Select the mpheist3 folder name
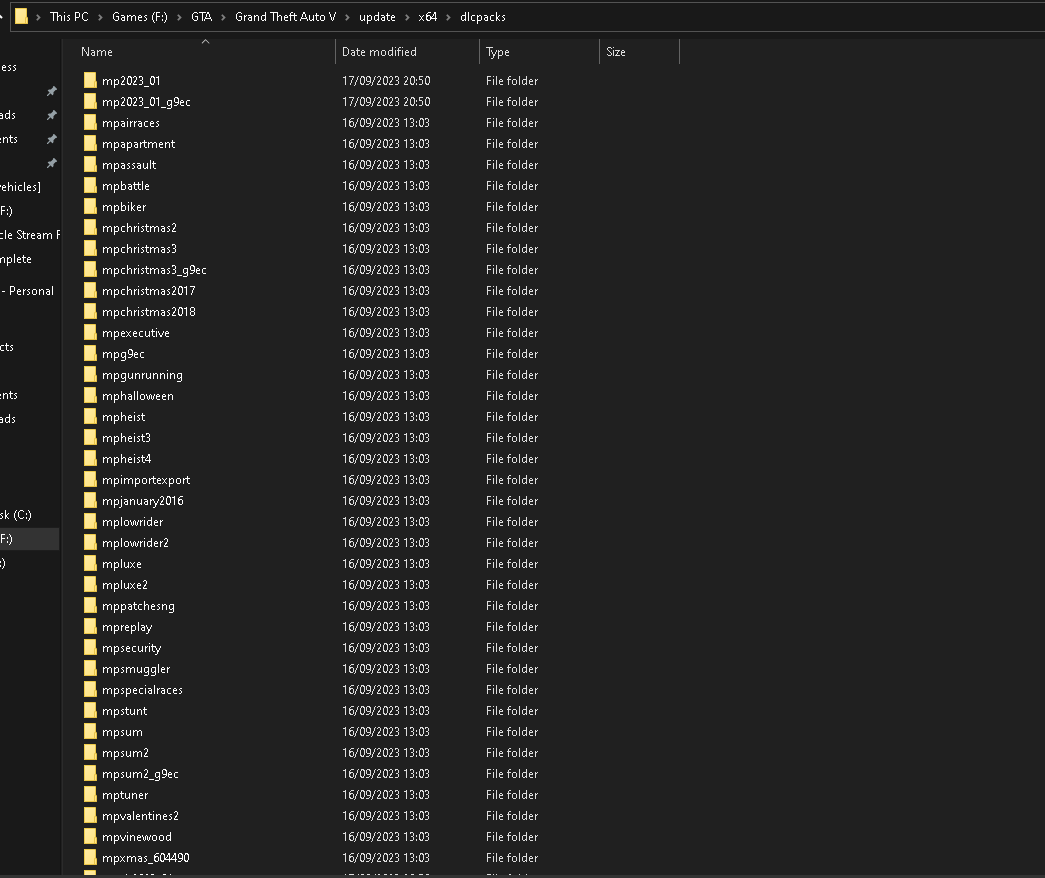 pyautogui.click(x=126, y=438)
